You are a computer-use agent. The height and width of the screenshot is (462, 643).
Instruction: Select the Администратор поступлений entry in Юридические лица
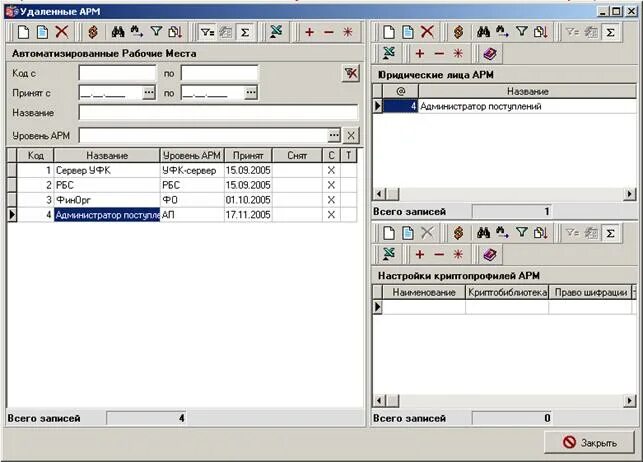pyautogui.click(x=504, y=106)
